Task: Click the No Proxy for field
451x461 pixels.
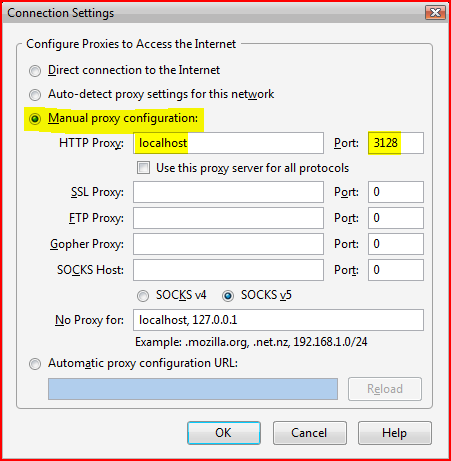Action: [278, 320]
